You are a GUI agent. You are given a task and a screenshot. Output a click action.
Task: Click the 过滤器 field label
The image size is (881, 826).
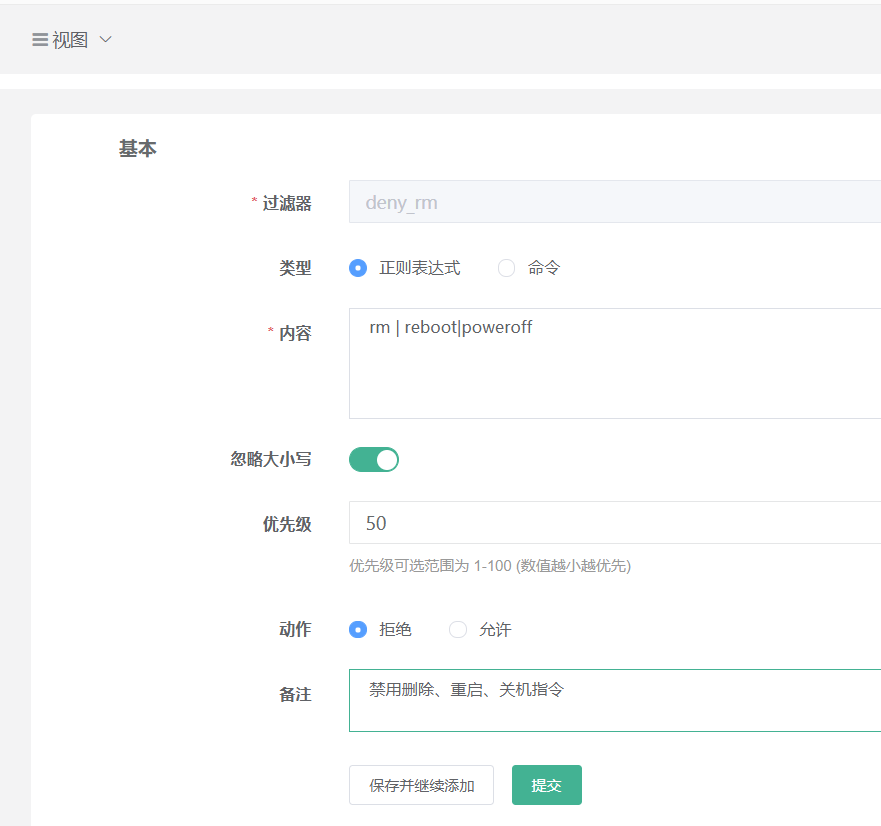pyautogui.click(x=287, y=203)
